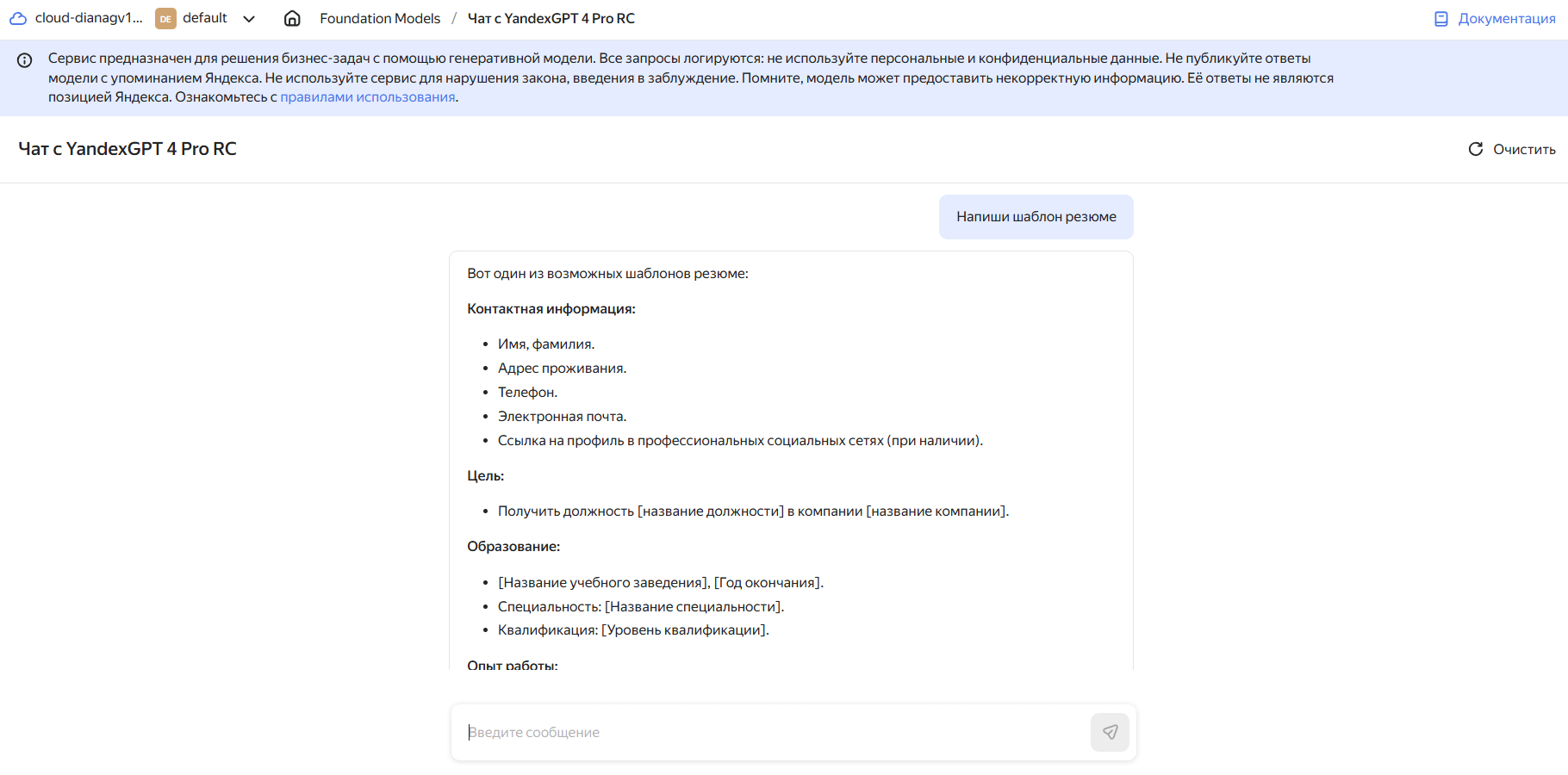This screenshot has height=775, width=1568.
Task: Click the "Образование:" heading in the reply
Action: (513, 547)
